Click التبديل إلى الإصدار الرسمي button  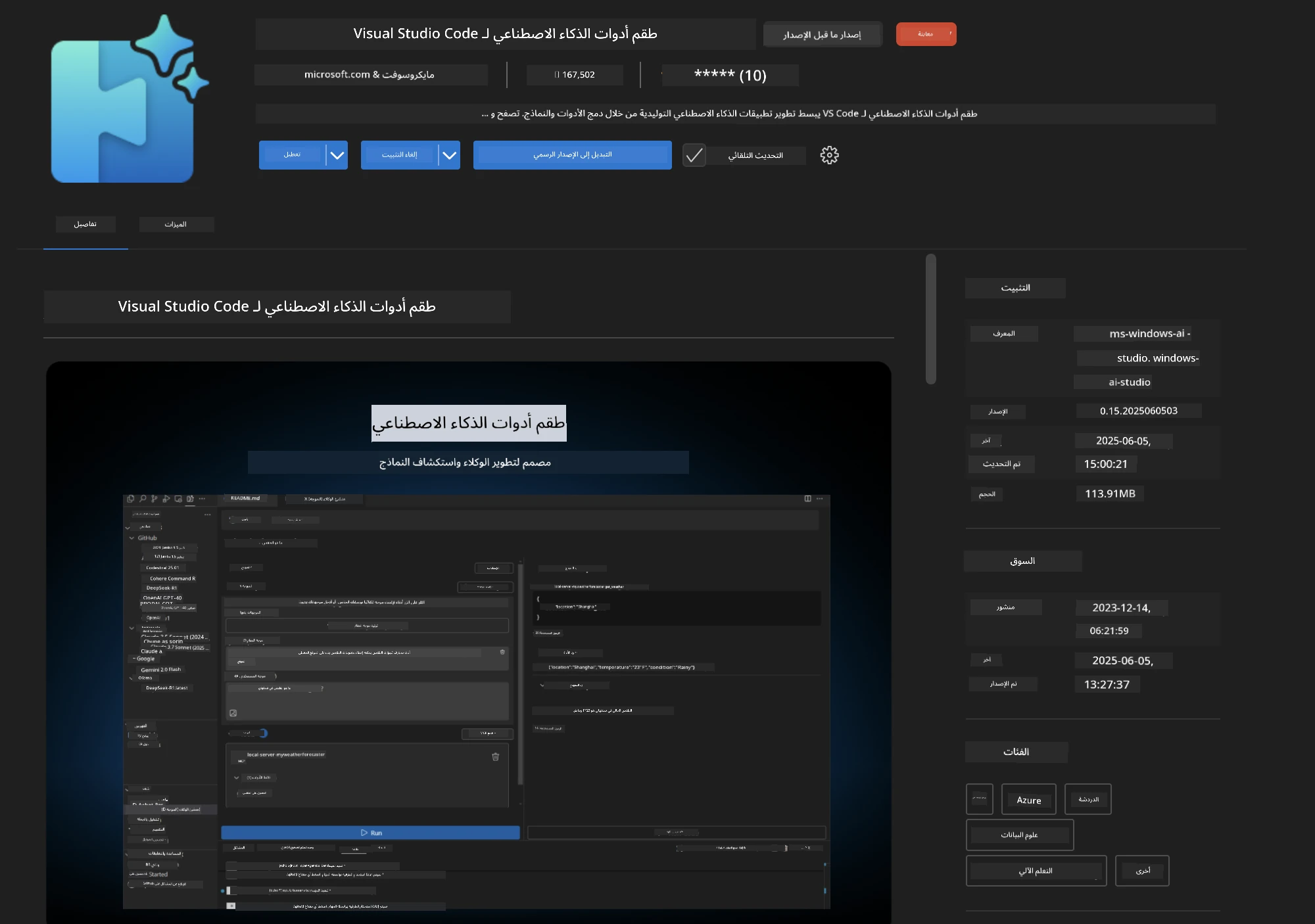(x=572, y=155)
